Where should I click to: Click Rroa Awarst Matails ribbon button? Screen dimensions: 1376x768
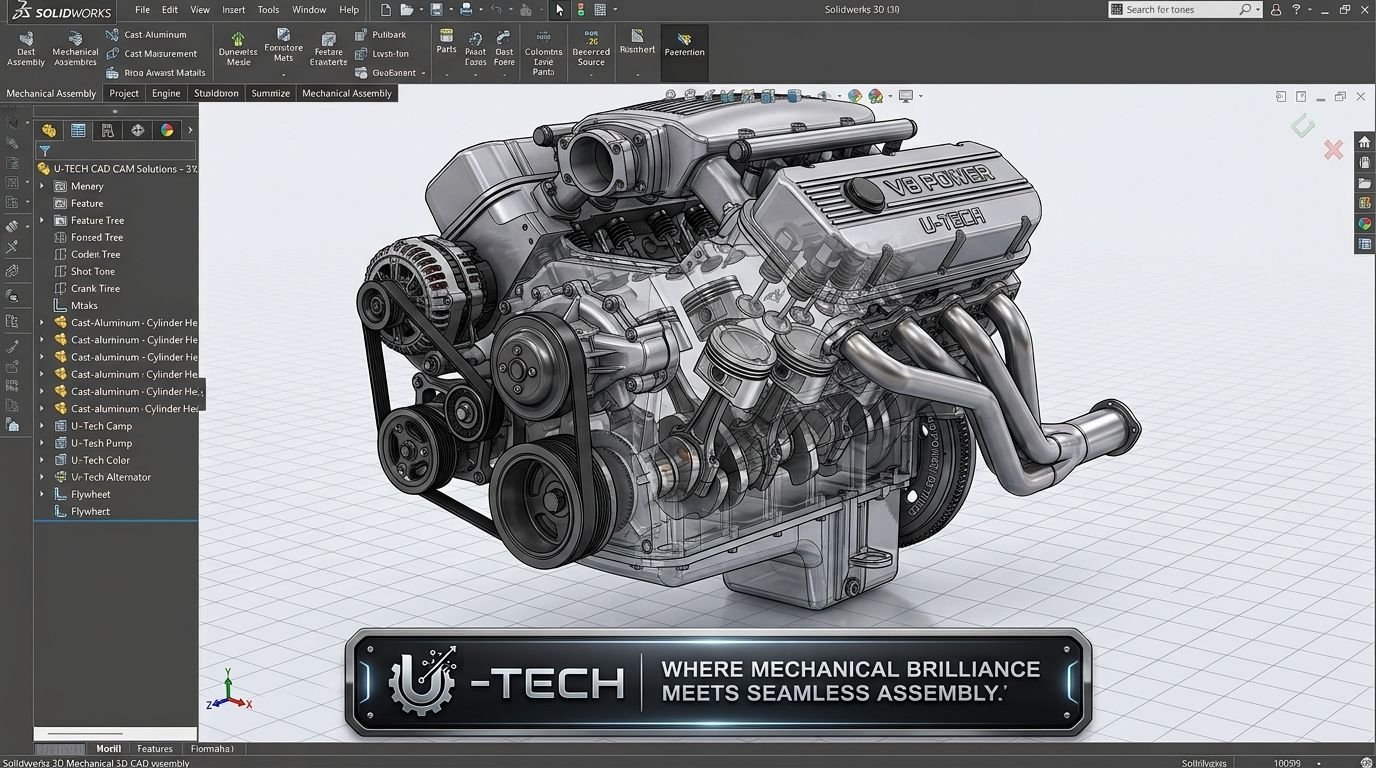pos(155,73)
